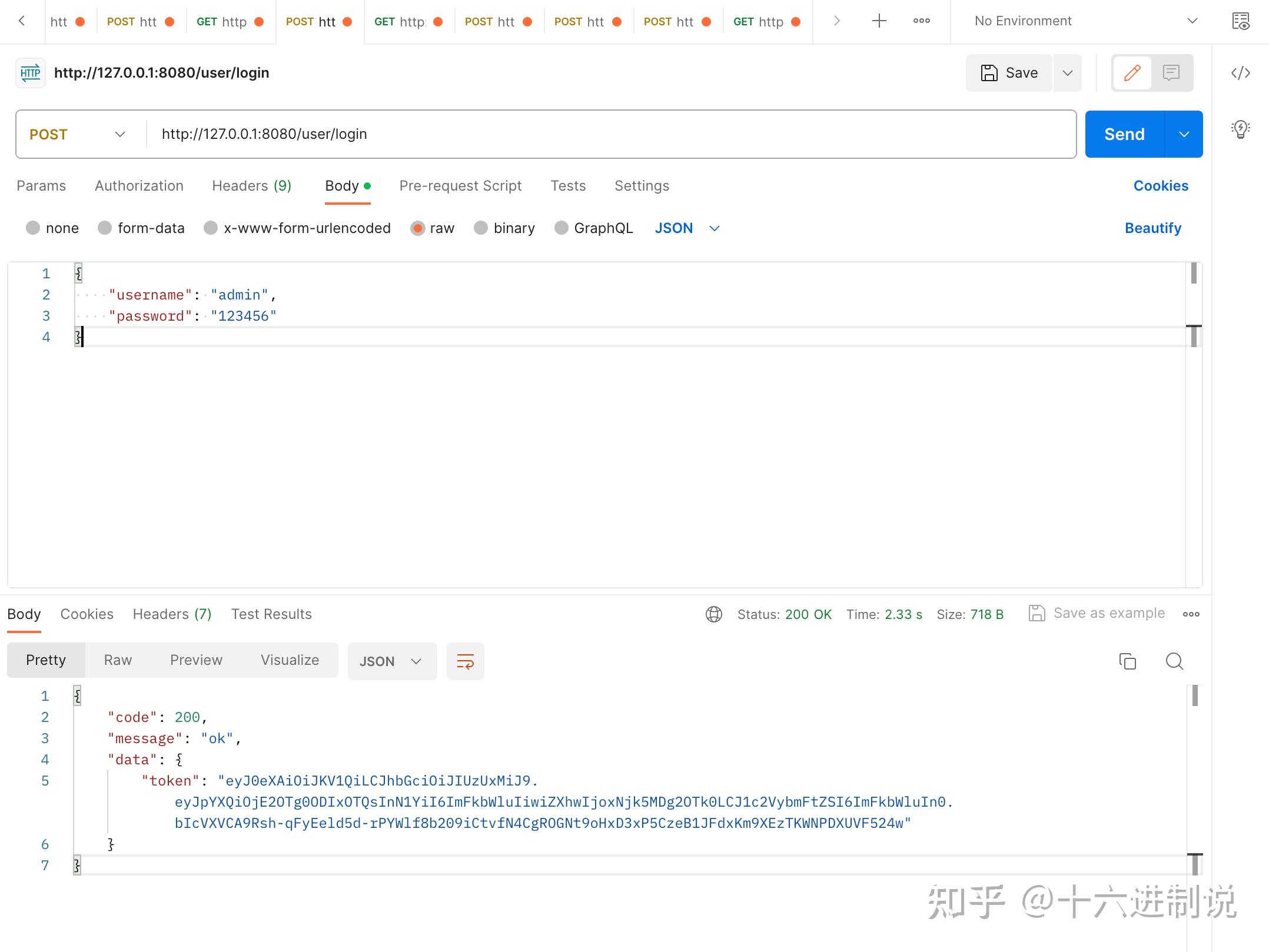Screen dimensions: 1269x952
Task: Click inside the request URL field
Action: pyautogui.click(x=412, y=134)
